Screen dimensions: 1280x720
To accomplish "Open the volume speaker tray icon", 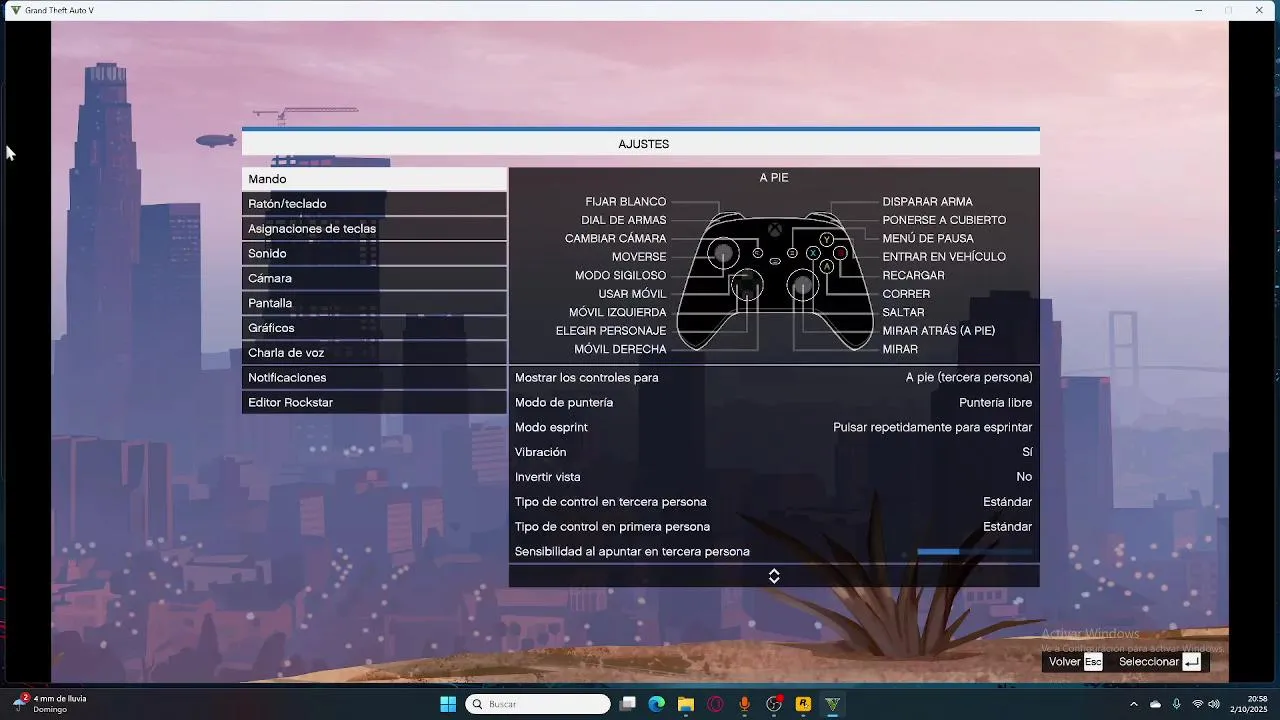I will (1213, 704).
